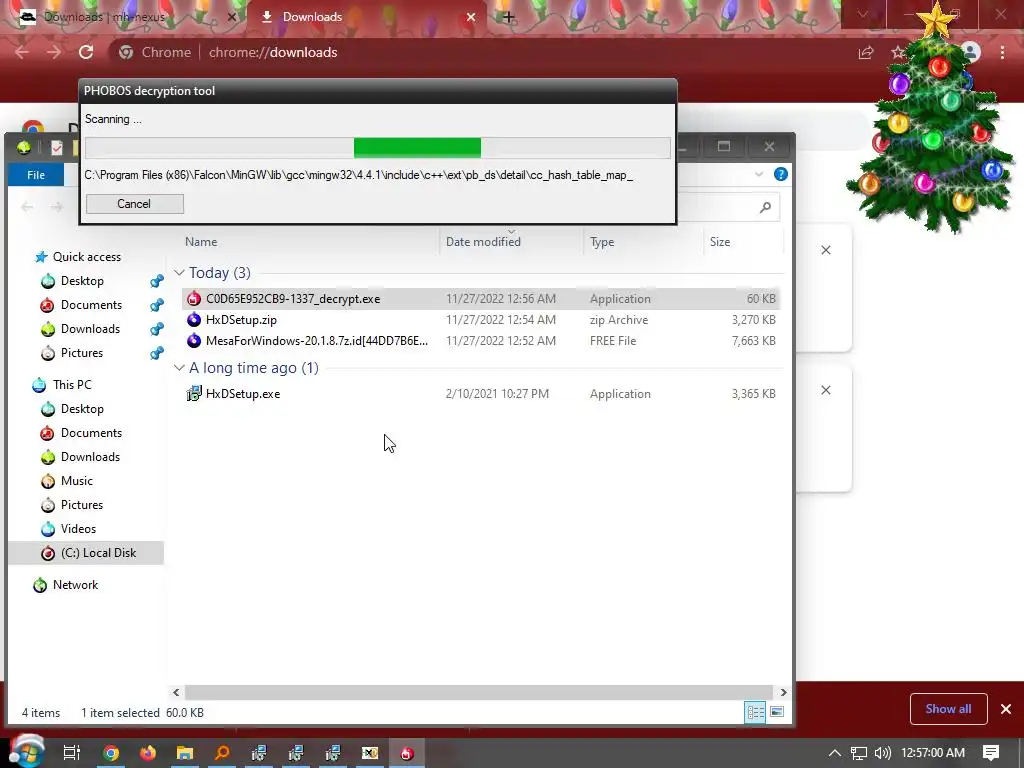Screen dimensions: 1024x768
Task: Open the notification center icon
Action: 991,753
